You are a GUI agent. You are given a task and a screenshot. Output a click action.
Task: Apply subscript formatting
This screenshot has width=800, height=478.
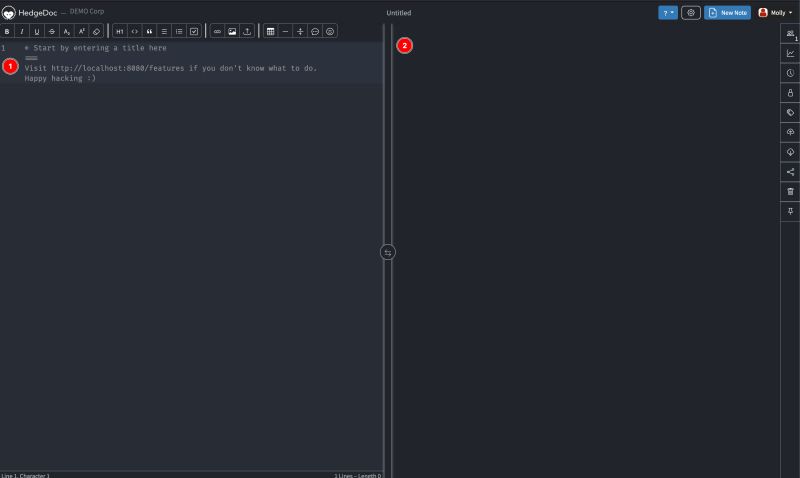66,32
